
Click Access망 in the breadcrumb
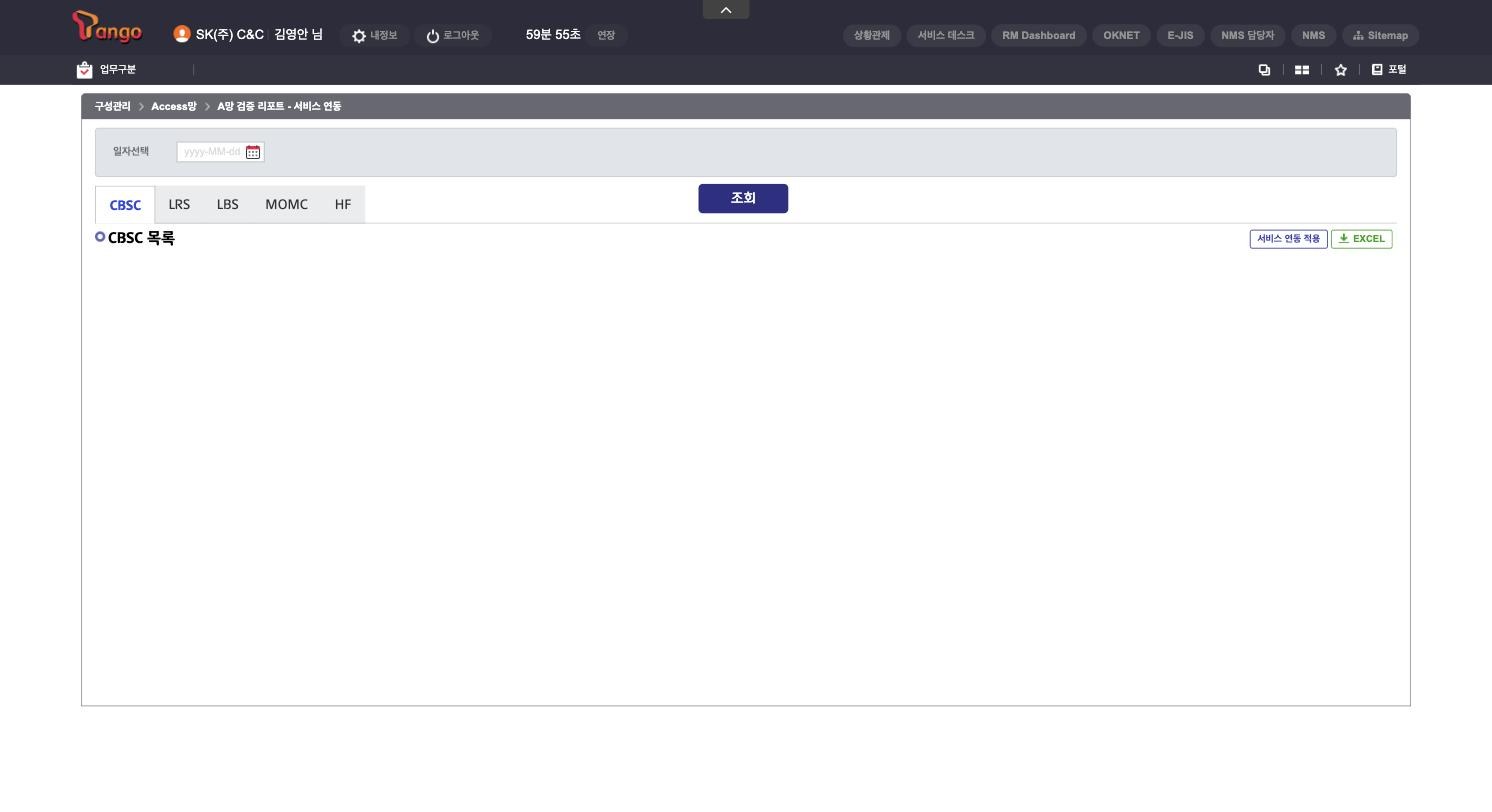point(174,106)
